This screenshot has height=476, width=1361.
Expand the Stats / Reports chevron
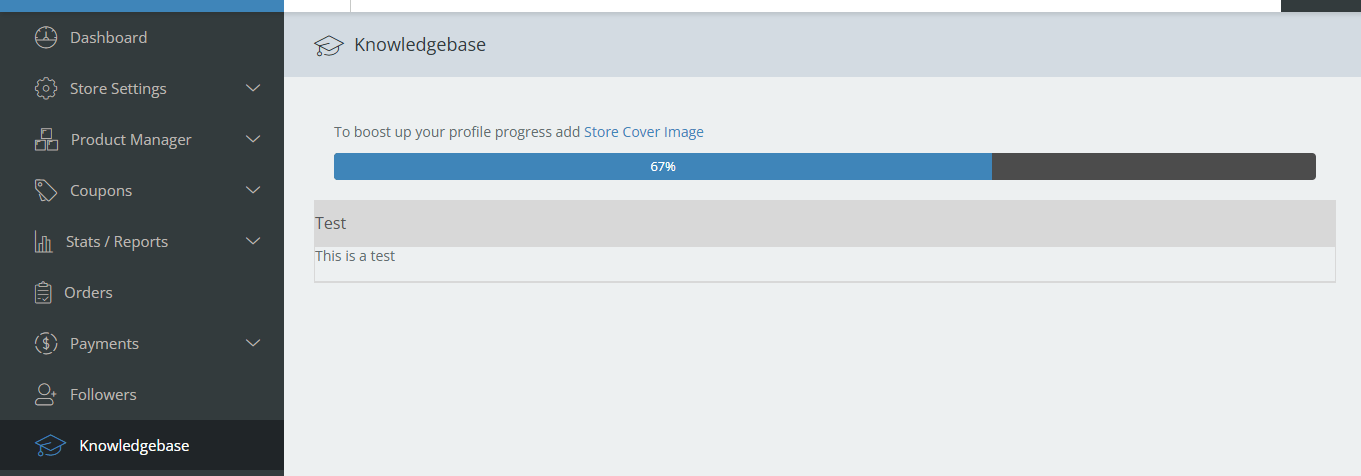(253, 241)
